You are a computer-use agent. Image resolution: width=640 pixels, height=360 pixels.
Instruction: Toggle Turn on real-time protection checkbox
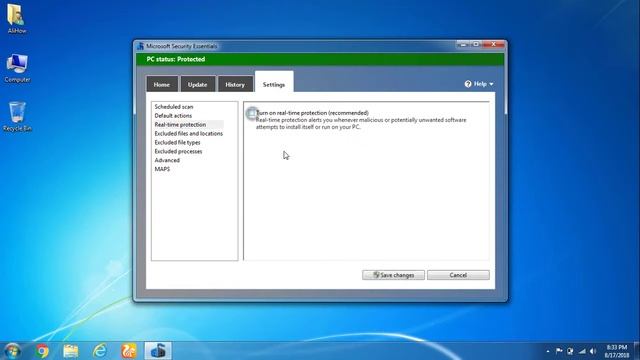(252, 113)
